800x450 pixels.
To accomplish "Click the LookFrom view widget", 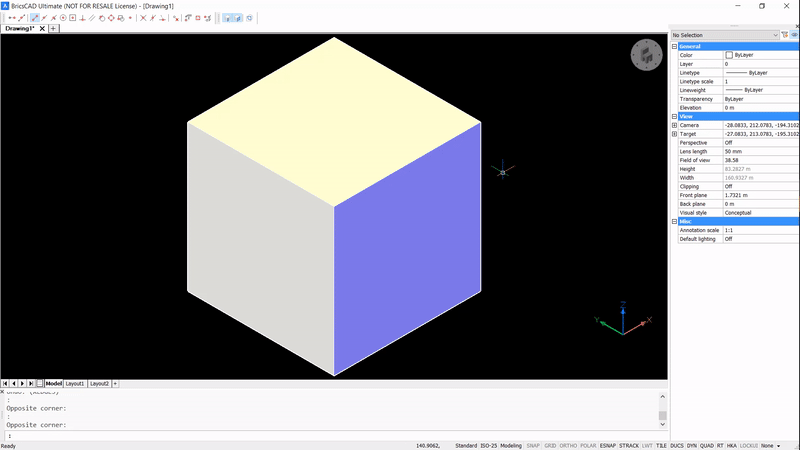I will 646,55.
